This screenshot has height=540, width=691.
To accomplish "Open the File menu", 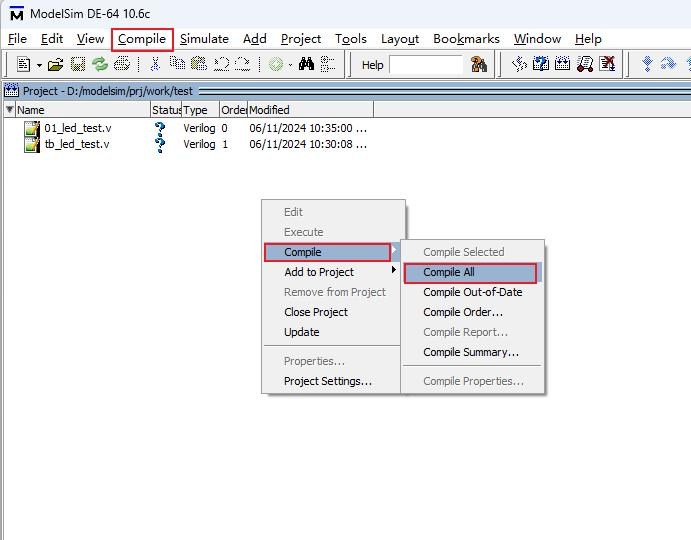I will [x=17, y=39].
